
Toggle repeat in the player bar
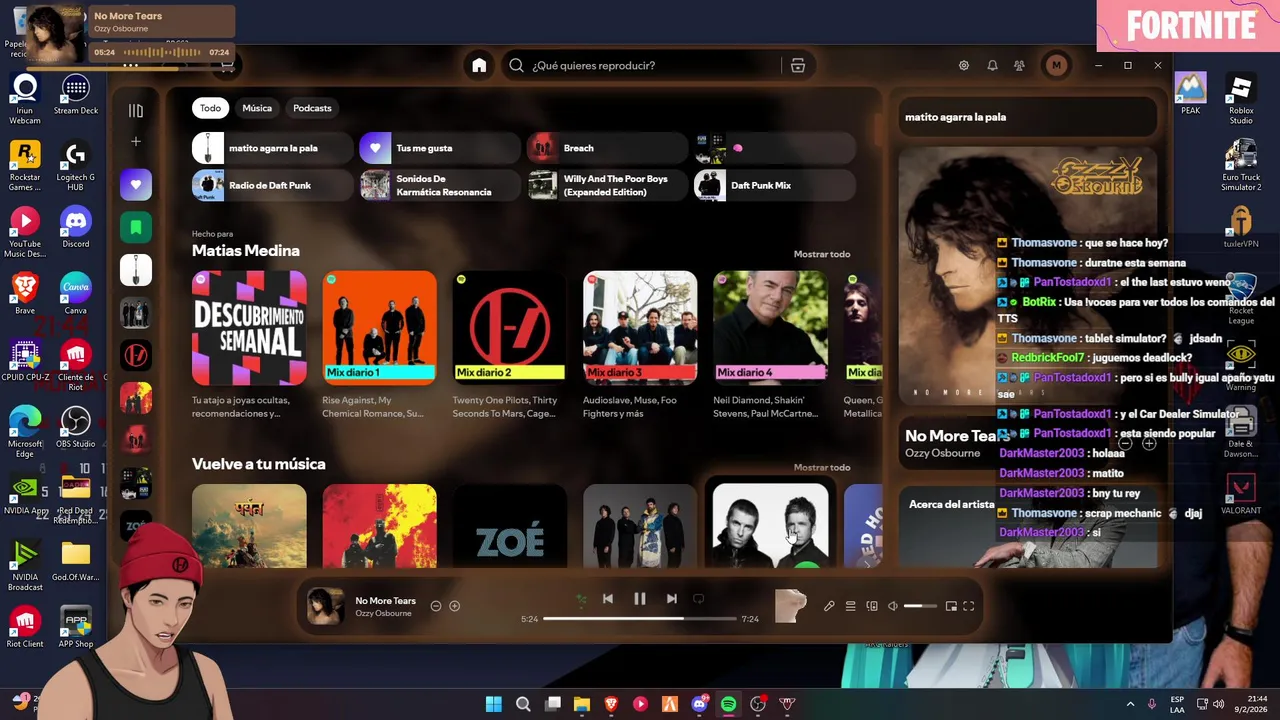coord(698,599)
